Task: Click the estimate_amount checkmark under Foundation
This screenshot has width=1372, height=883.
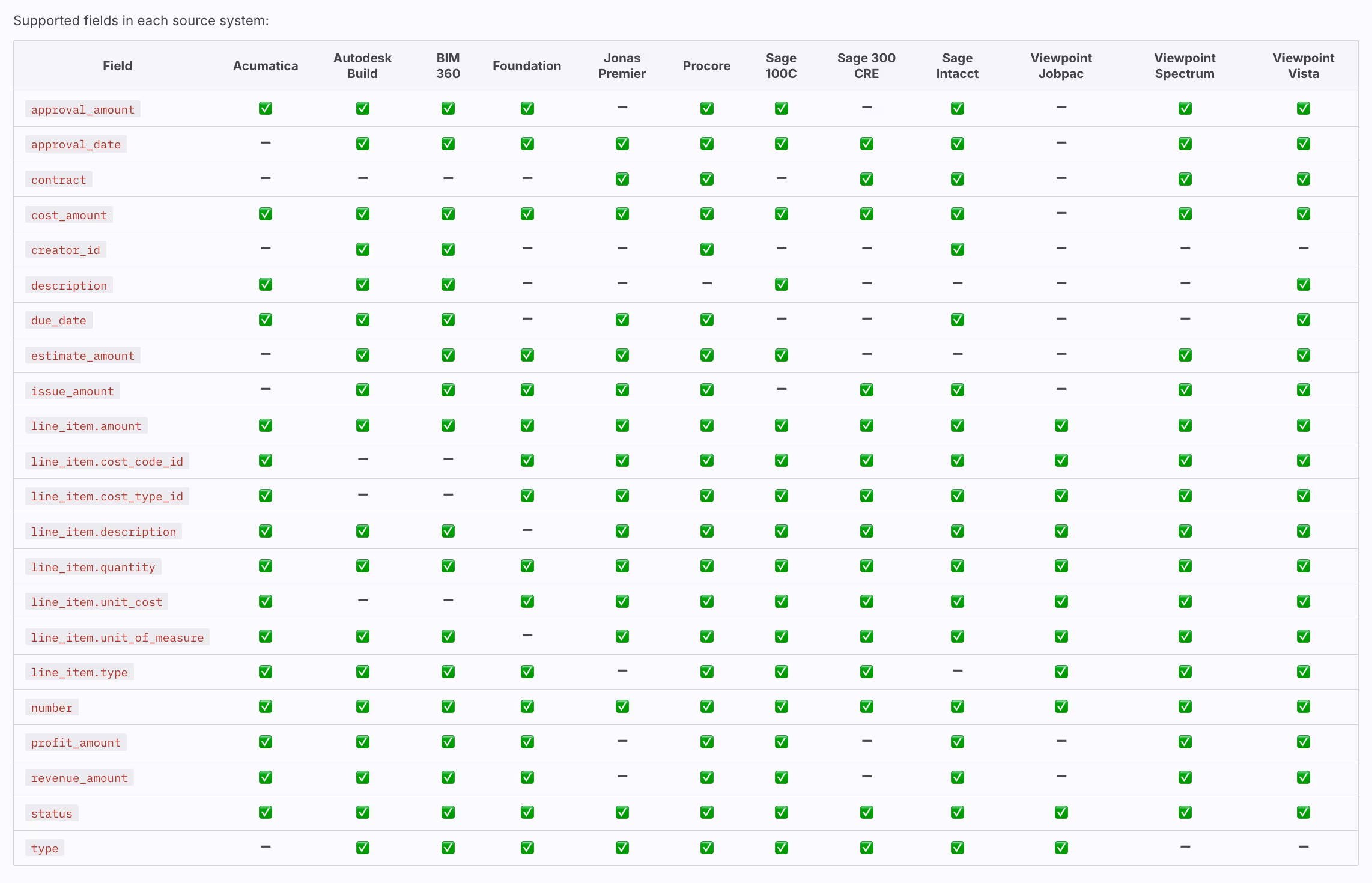Action: [527, 355]
